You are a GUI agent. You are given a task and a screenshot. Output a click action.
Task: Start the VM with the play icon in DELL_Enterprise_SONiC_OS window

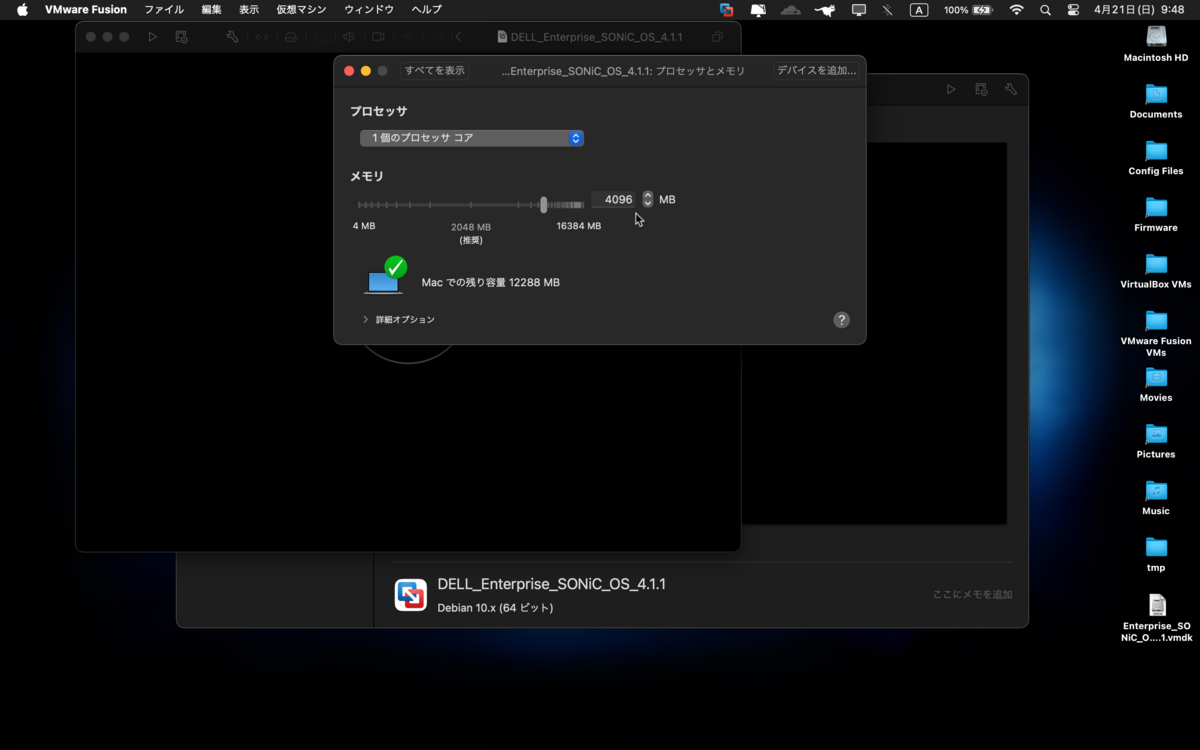click(x=152, y=37)
